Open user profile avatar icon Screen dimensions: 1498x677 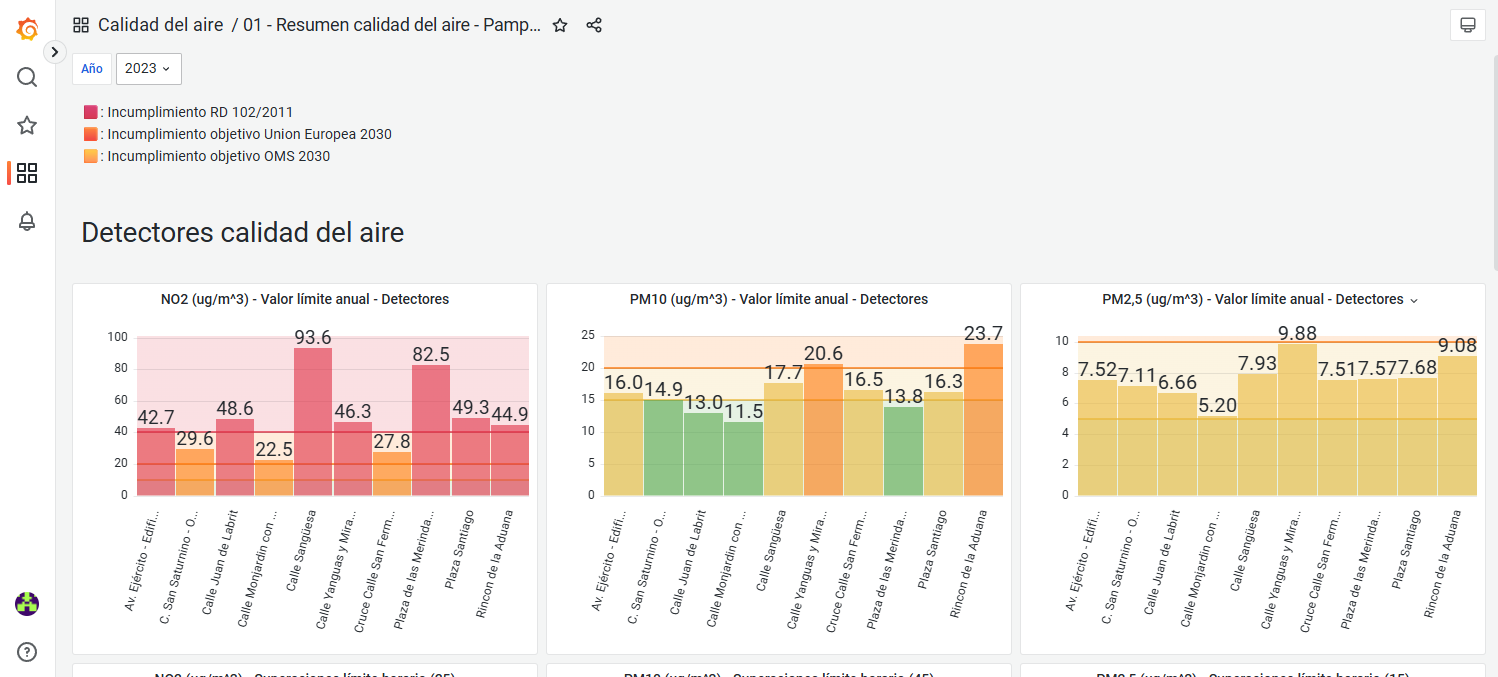(x=27, y=604)
